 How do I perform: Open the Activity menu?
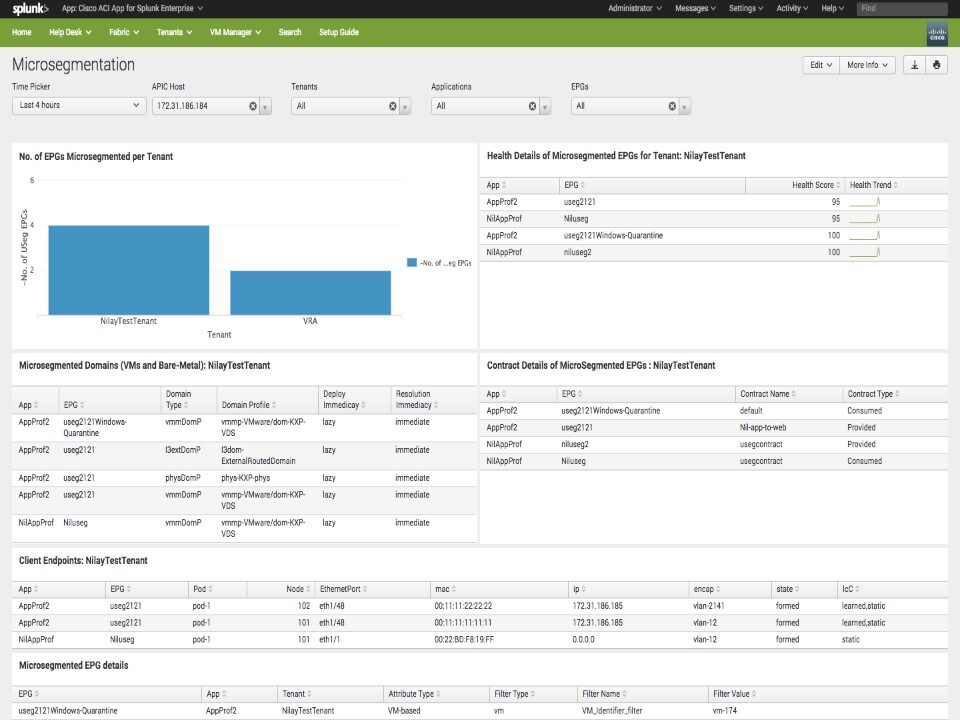pos(792,9)
